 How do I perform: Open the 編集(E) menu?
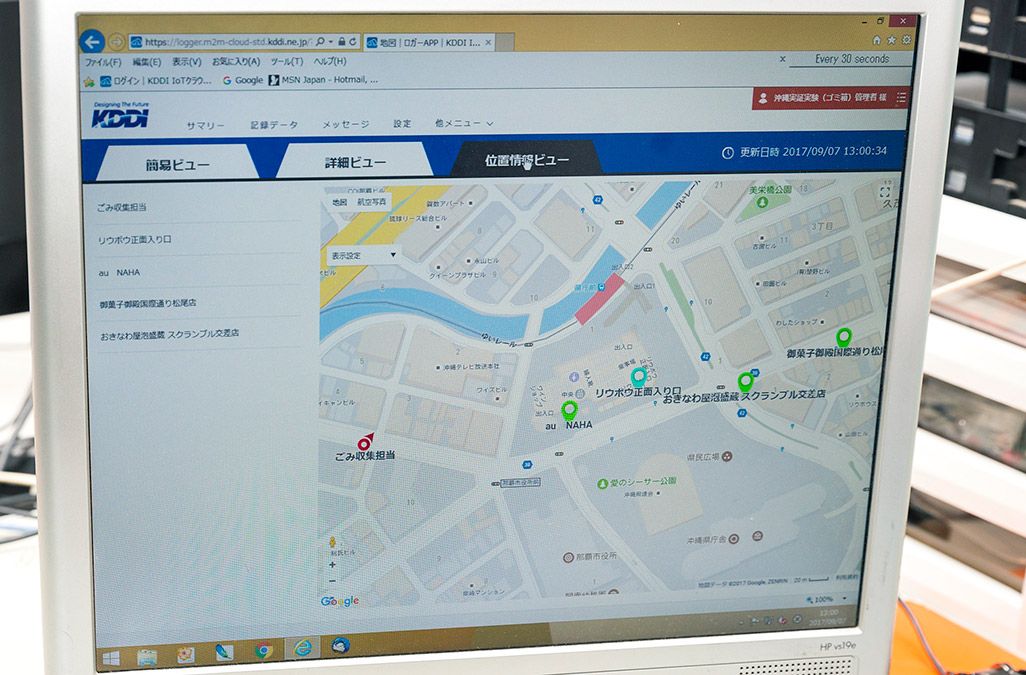click(x=147, y=62)
